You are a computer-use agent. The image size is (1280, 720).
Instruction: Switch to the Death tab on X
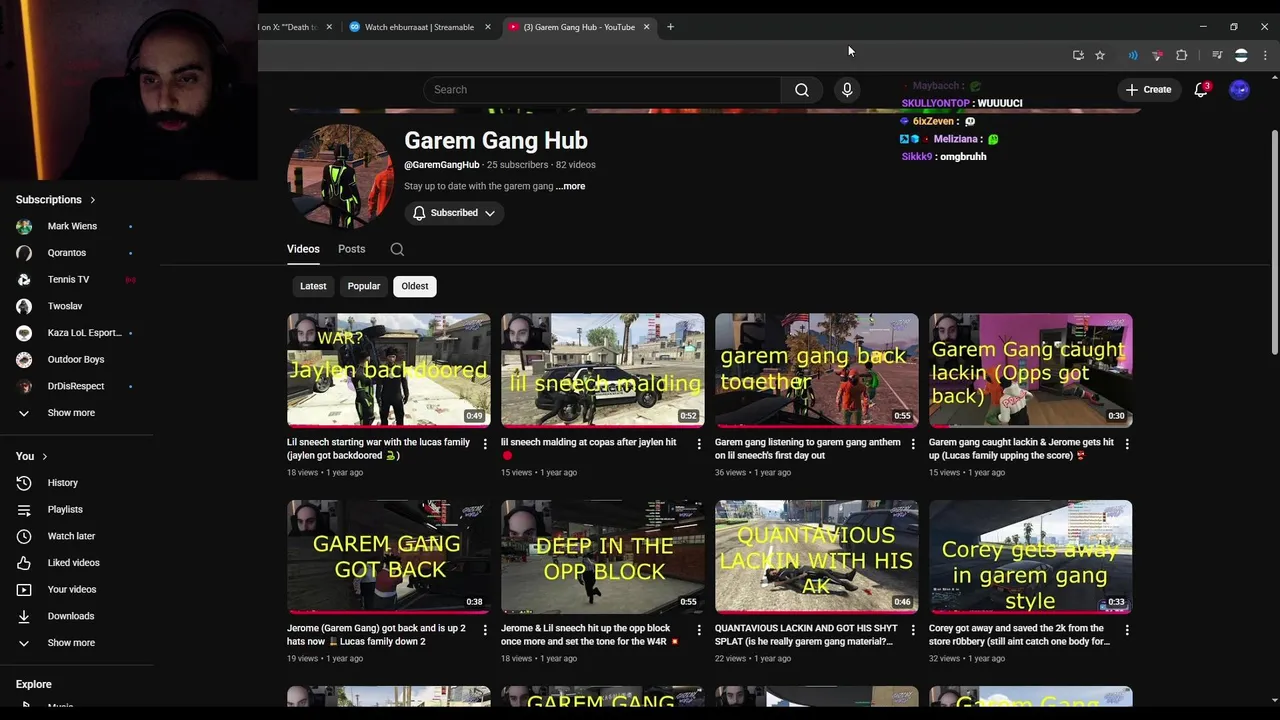(x=289, y=27)
